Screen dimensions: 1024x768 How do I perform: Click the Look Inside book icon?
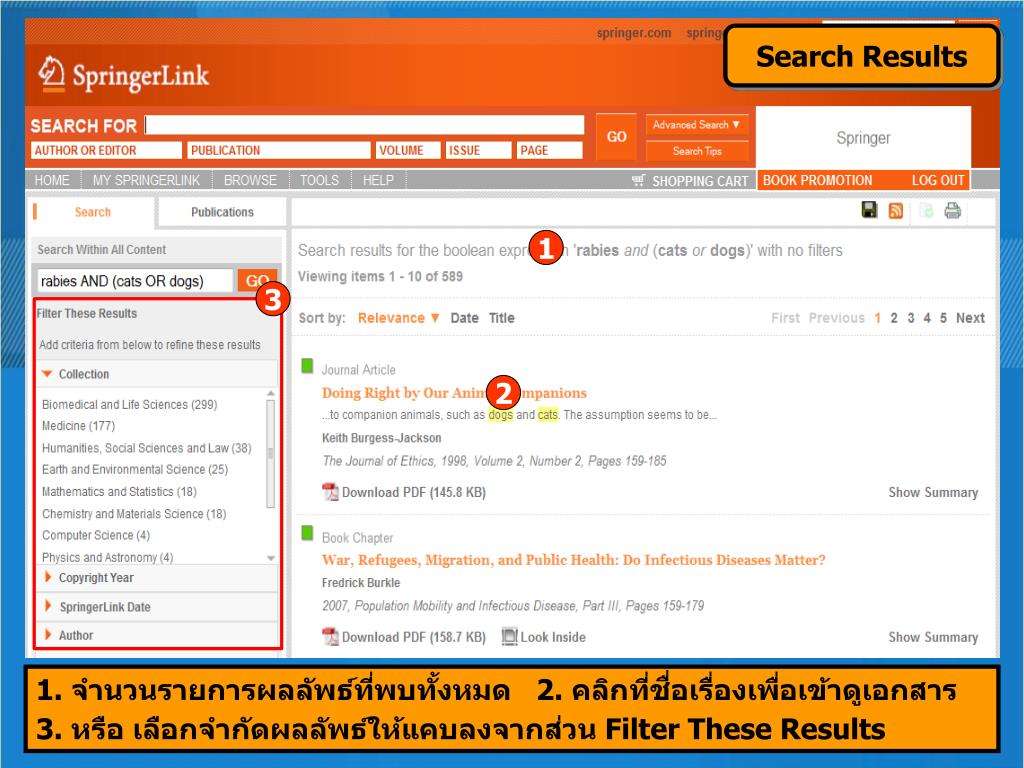[509, 636]
